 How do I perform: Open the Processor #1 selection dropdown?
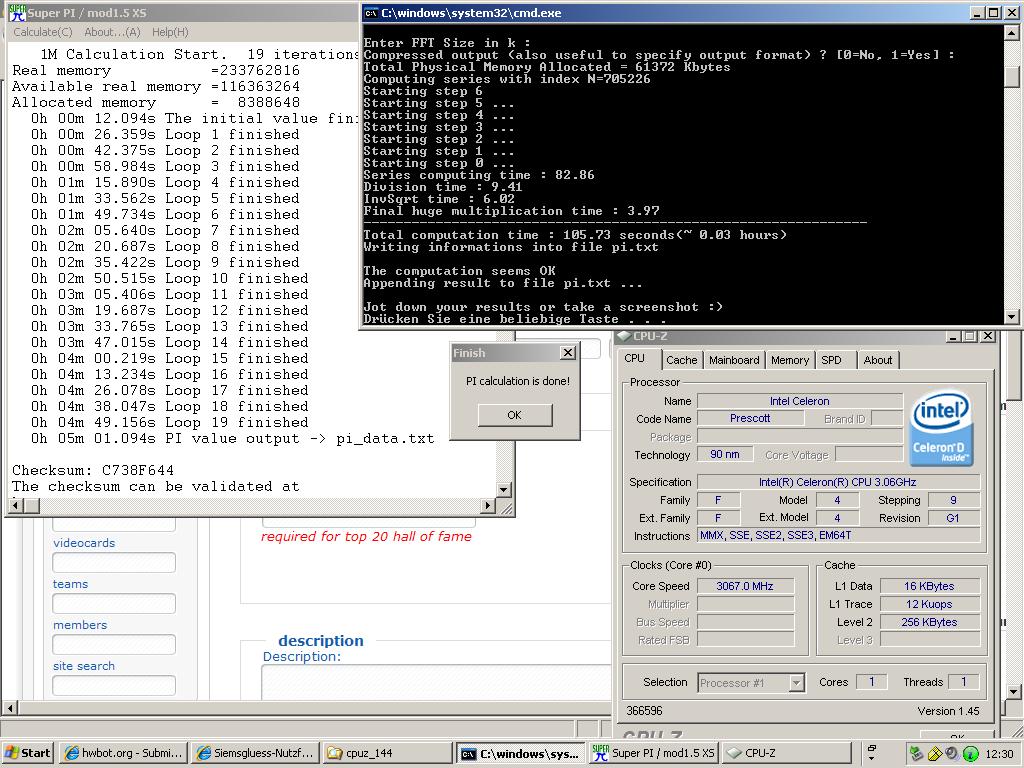coord(796,683)
